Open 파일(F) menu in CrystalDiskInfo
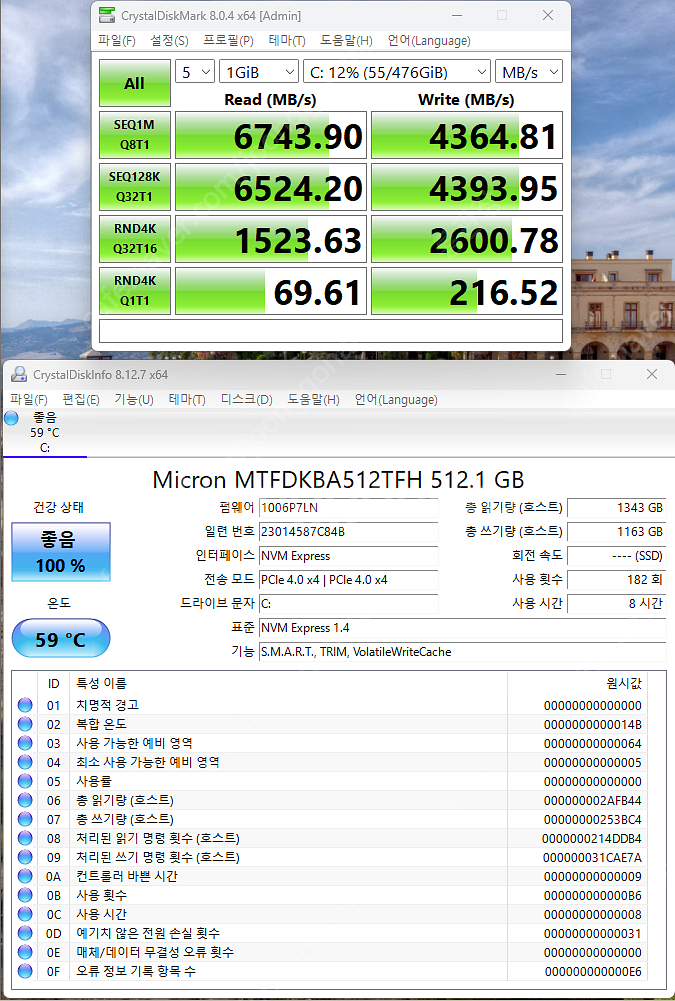 (x=29, y=400)
